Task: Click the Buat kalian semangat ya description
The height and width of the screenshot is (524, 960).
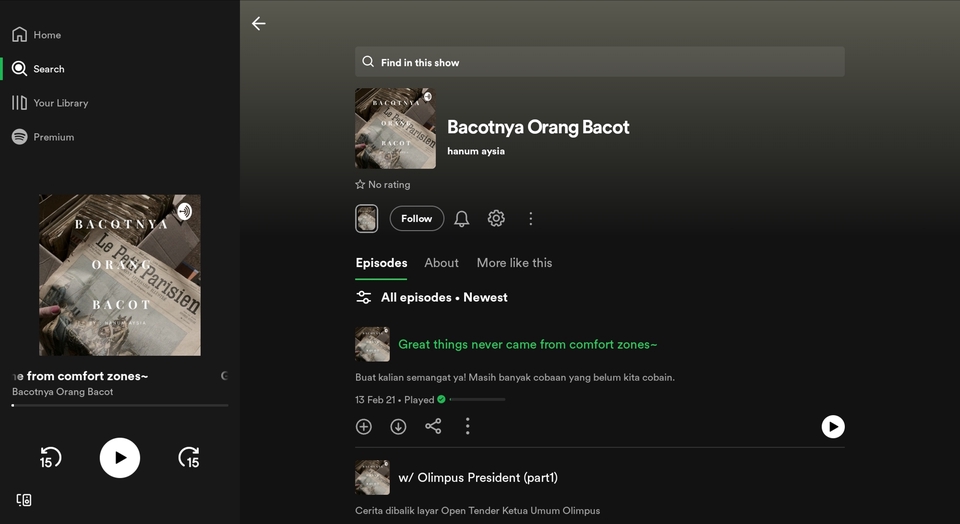Action: click(515, 378)
